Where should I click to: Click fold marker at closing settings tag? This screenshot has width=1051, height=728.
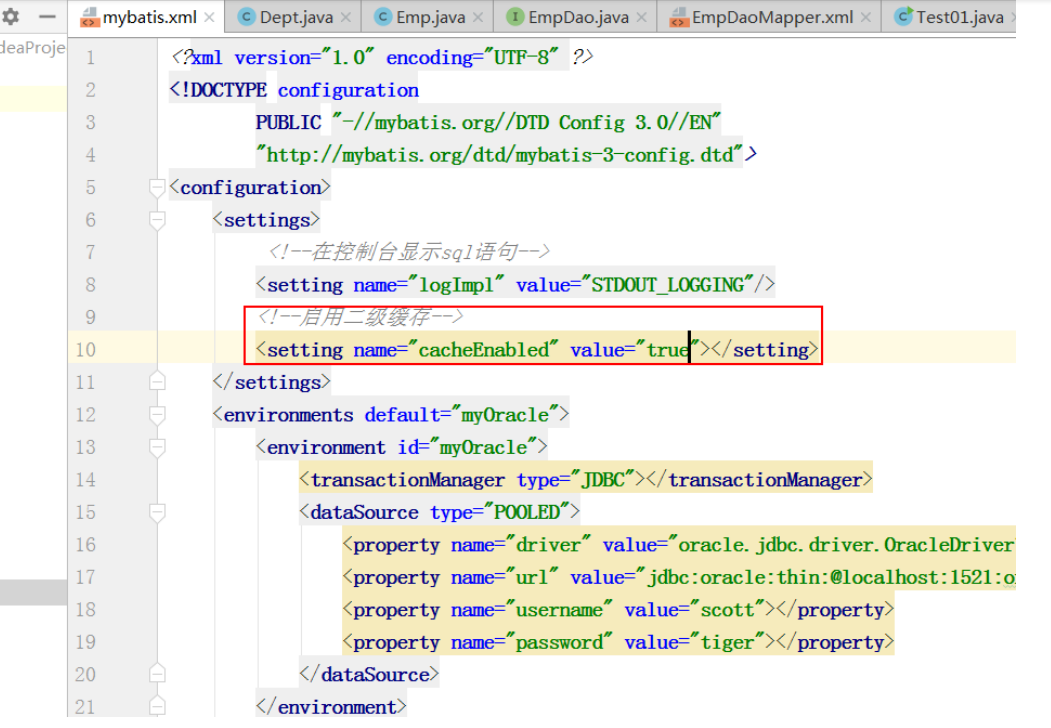(157, 381)
